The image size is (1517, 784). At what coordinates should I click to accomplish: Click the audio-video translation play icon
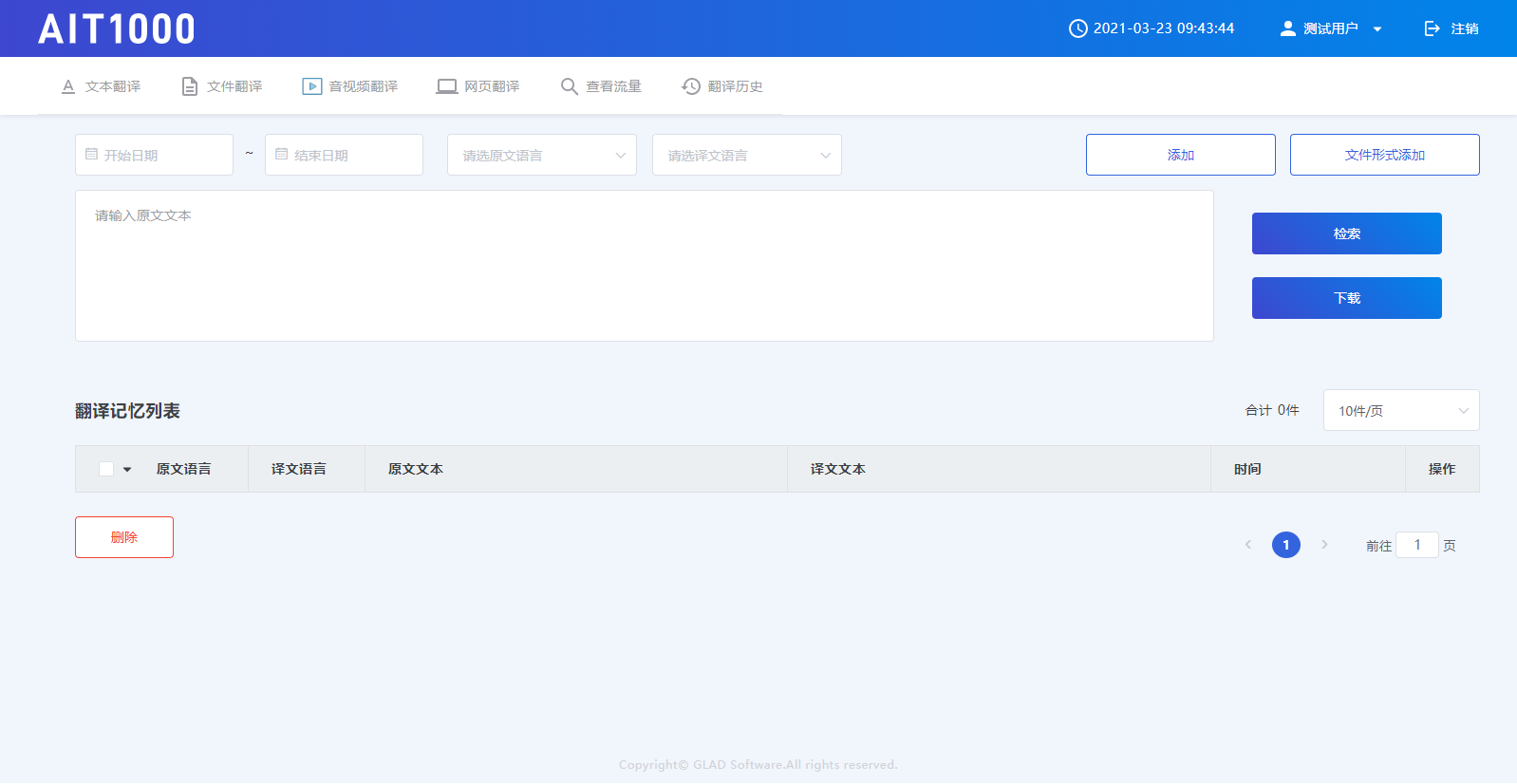point(311,86)
